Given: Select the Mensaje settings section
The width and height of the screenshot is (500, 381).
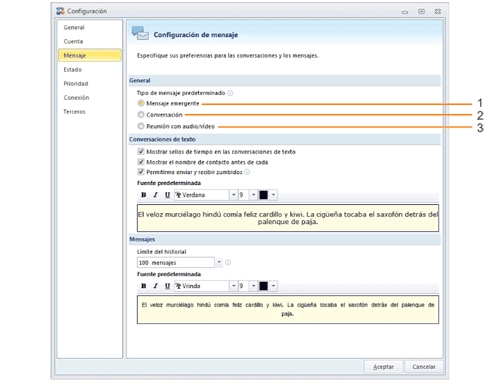Looking at the screenshot, I should click(x=90, y=55).
